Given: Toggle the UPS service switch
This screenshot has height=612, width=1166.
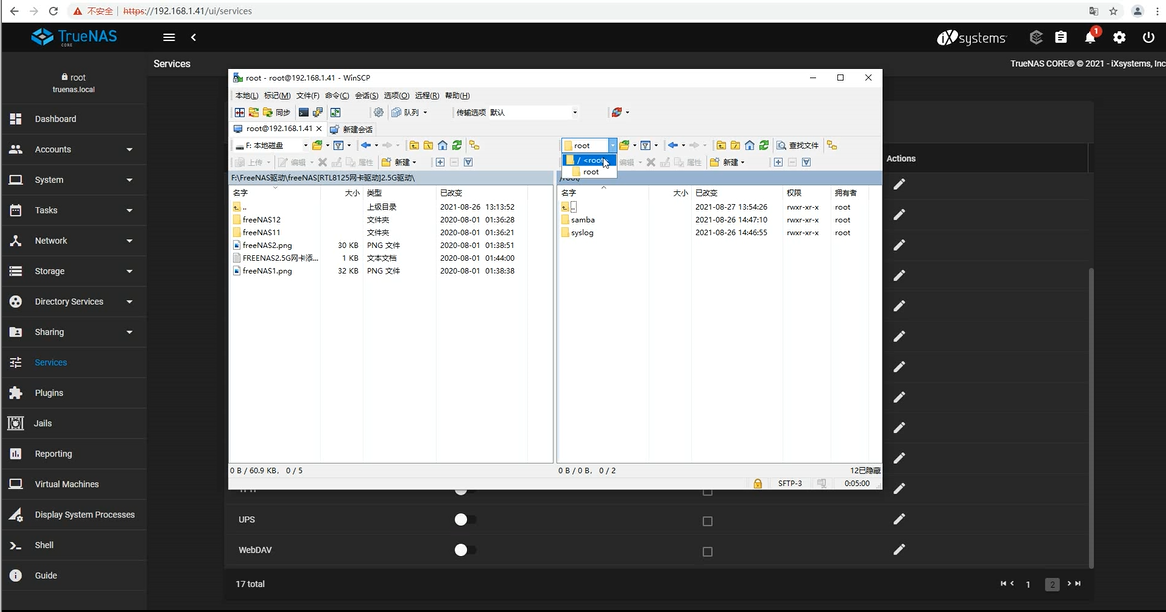Looking at the screenshot, I should click(463, 520).
